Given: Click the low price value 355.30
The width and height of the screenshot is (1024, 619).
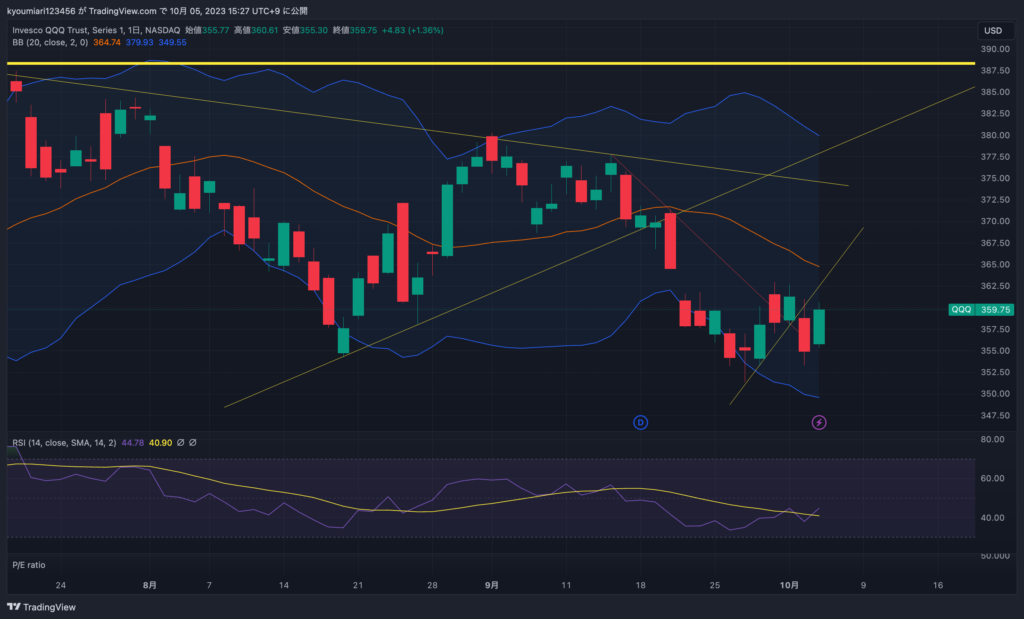Looking at the screenshot, I should tap(314, 30).
